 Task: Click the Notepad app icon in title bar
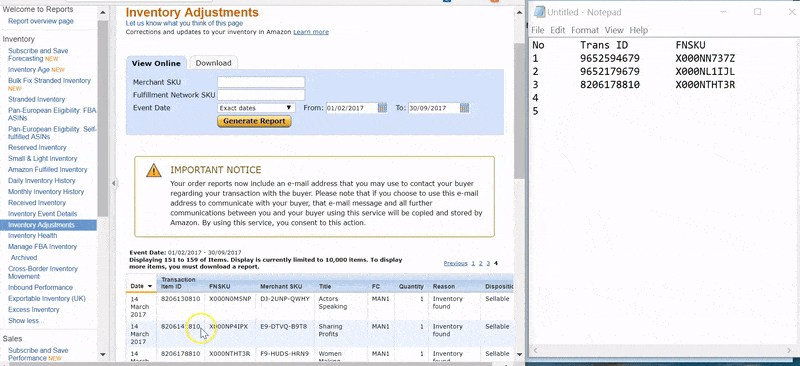(x=538, y=12)
